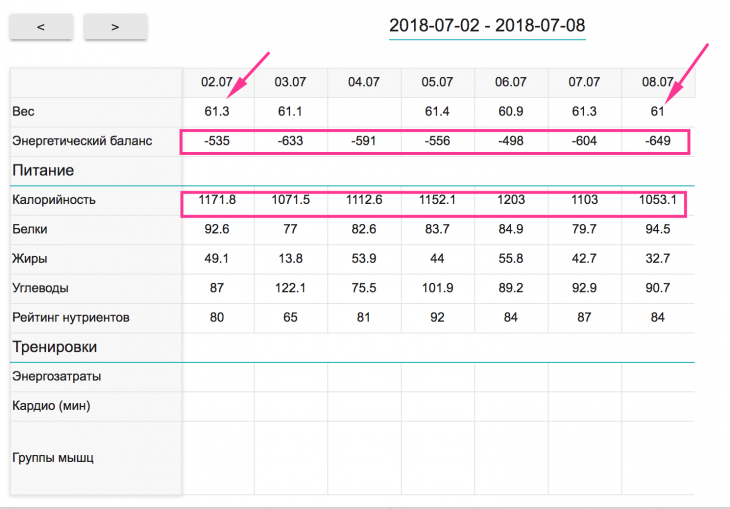Image resolution: width=730 pixels, height=509 pixels.
Task: Click the Калорийность row label
Action: point(54,200)
